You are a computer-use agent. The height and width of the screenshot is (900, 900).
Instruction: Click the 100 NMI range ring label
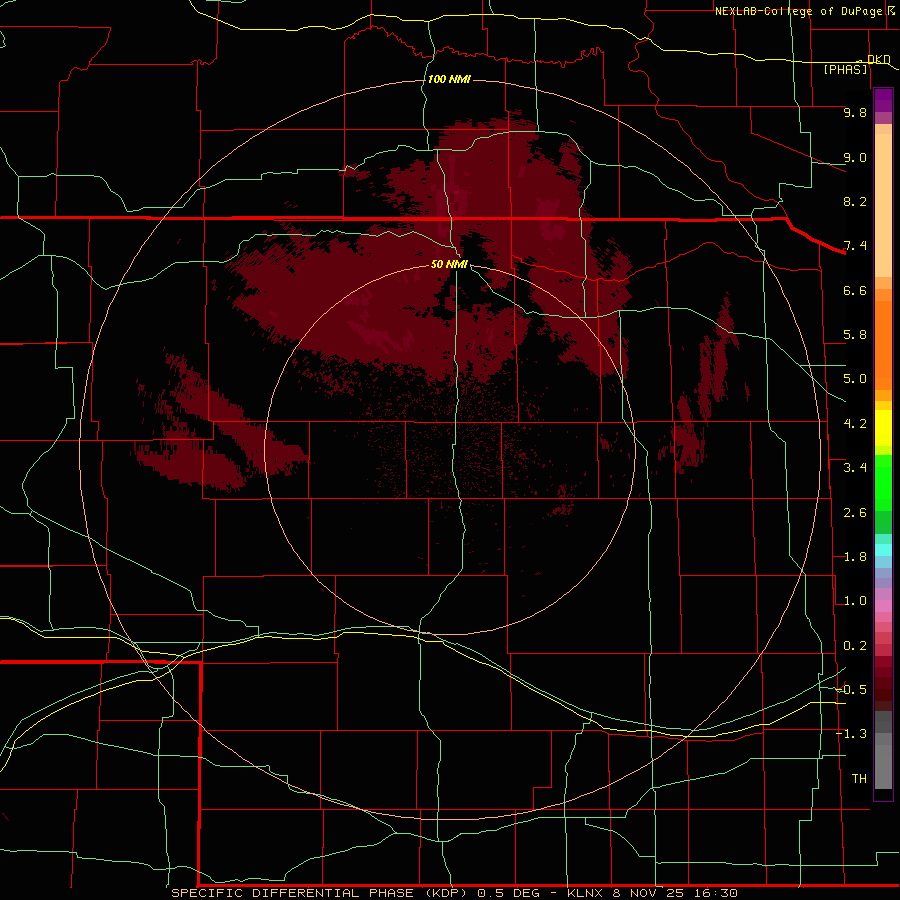click(x=449, y=79)
